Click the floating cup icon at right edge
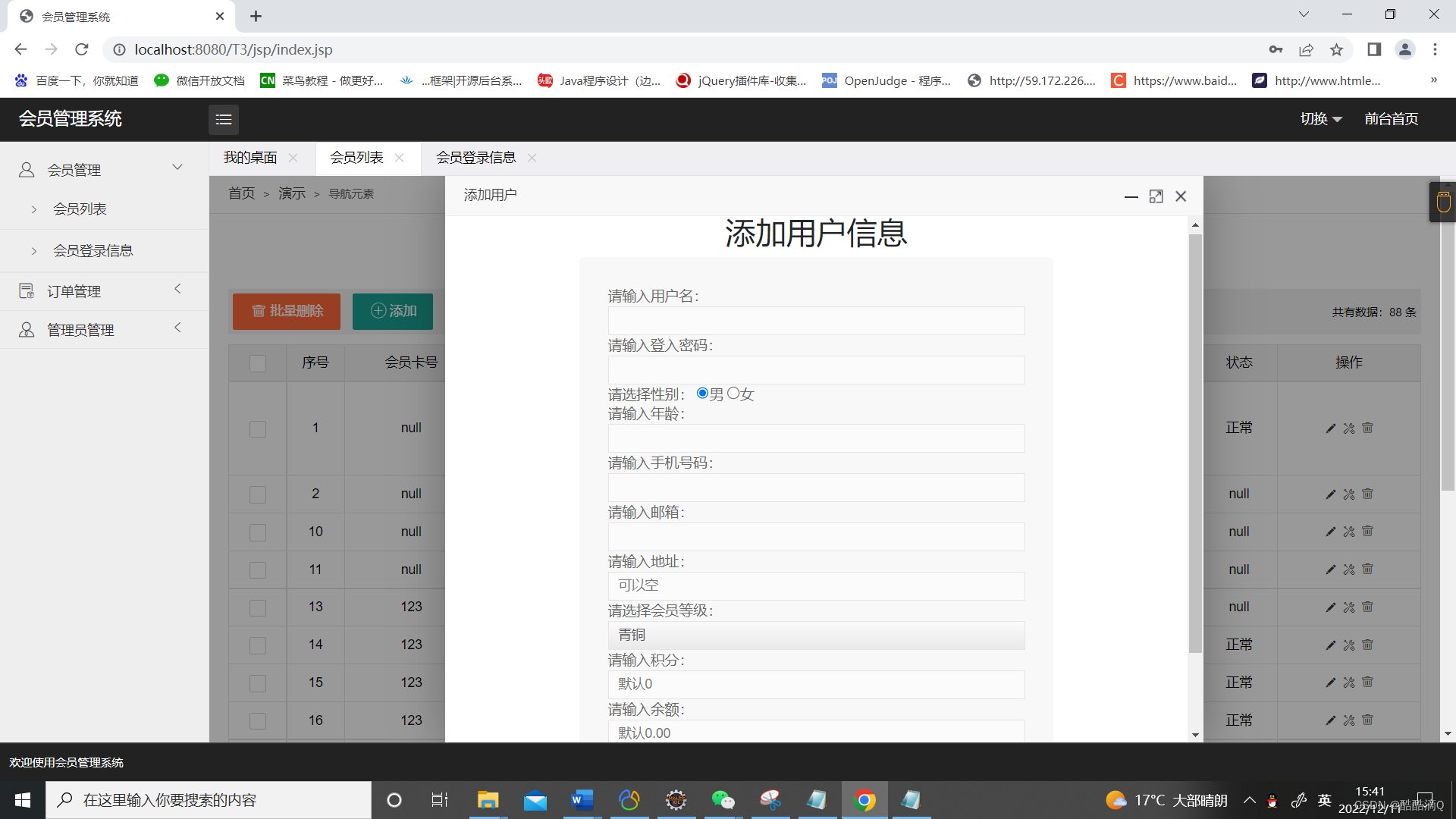This screenshot has height=819, width=1456. pyautogui.click(x=1443, y=202)
